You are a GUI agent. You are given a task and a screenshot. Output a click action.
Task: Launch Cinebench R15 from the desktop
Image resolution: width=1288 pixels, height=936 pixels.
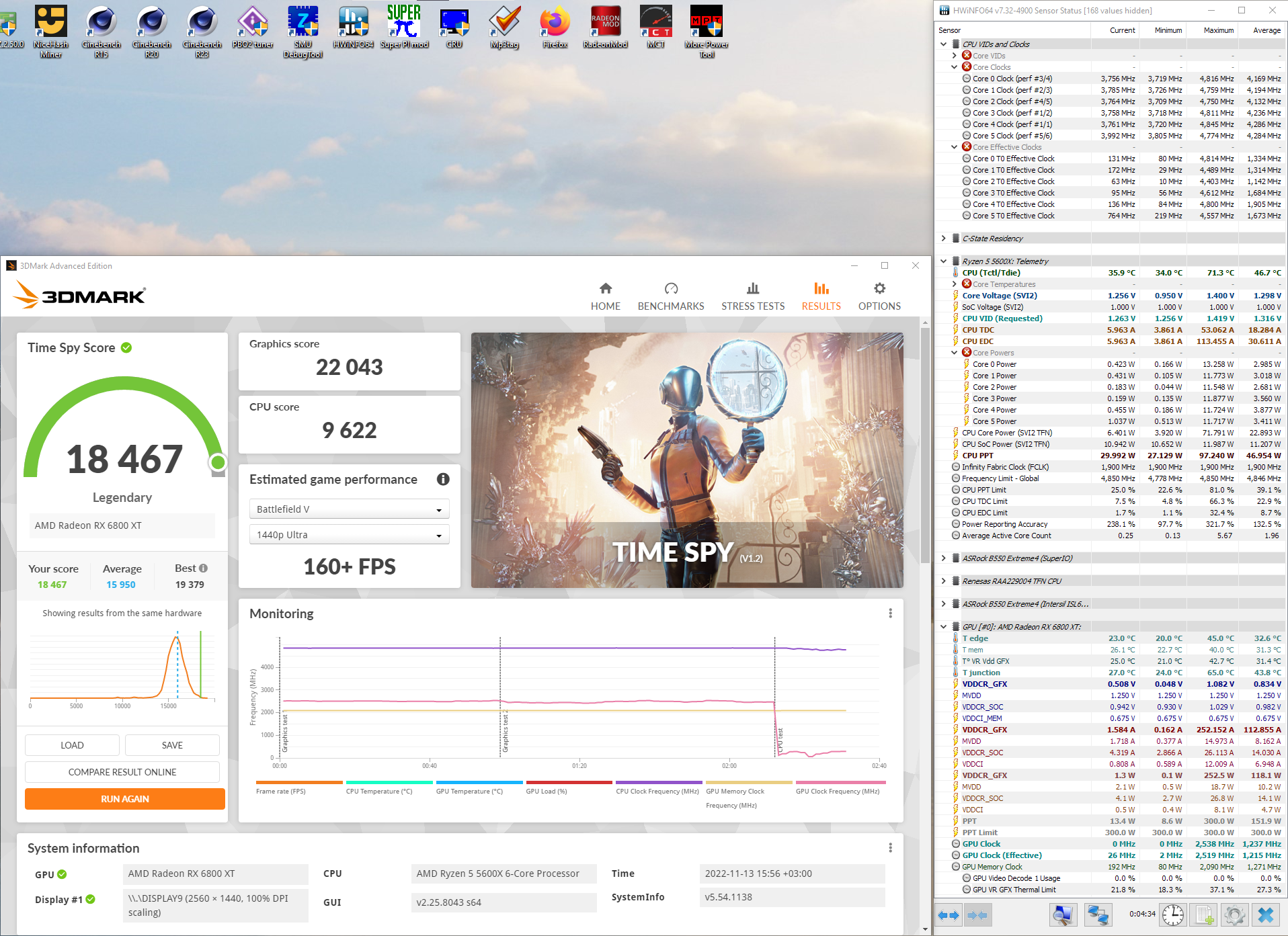pos(102,31)
